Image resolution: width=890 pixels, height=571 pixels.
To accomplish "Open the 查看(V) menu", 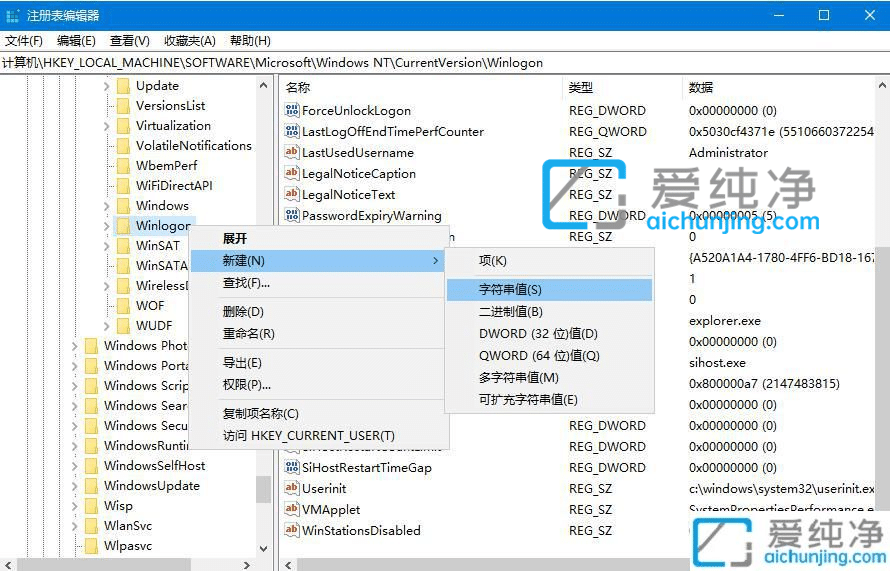I will [x=129, y=41].
